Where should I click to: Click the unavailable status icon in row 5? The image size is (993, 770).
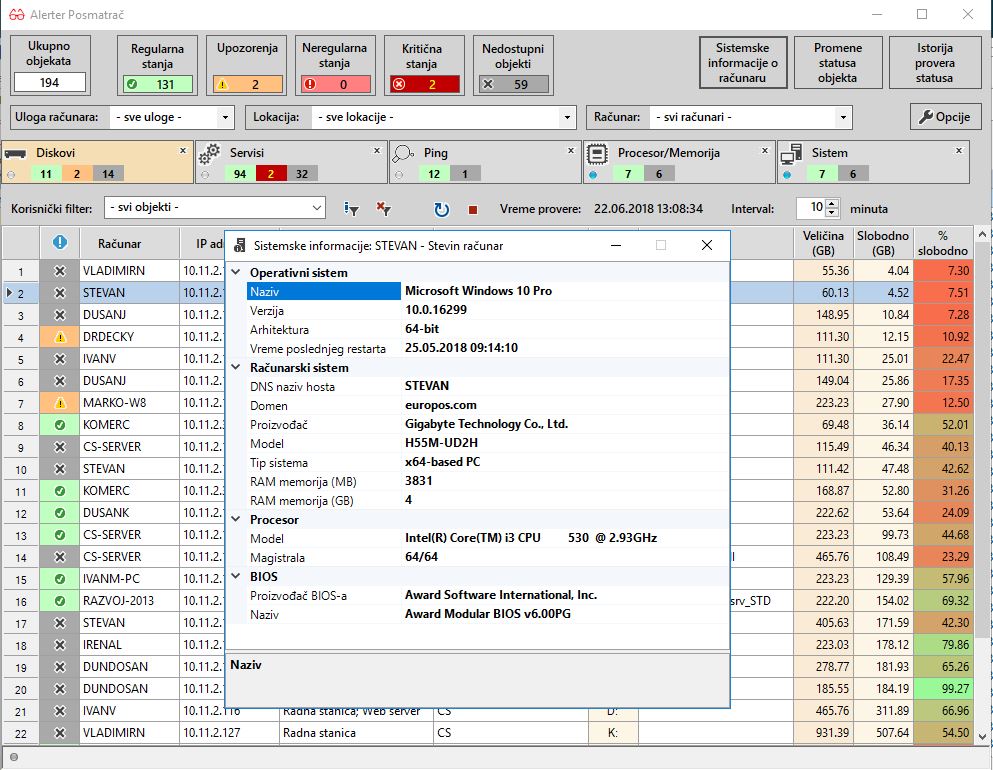pos(60,359)
